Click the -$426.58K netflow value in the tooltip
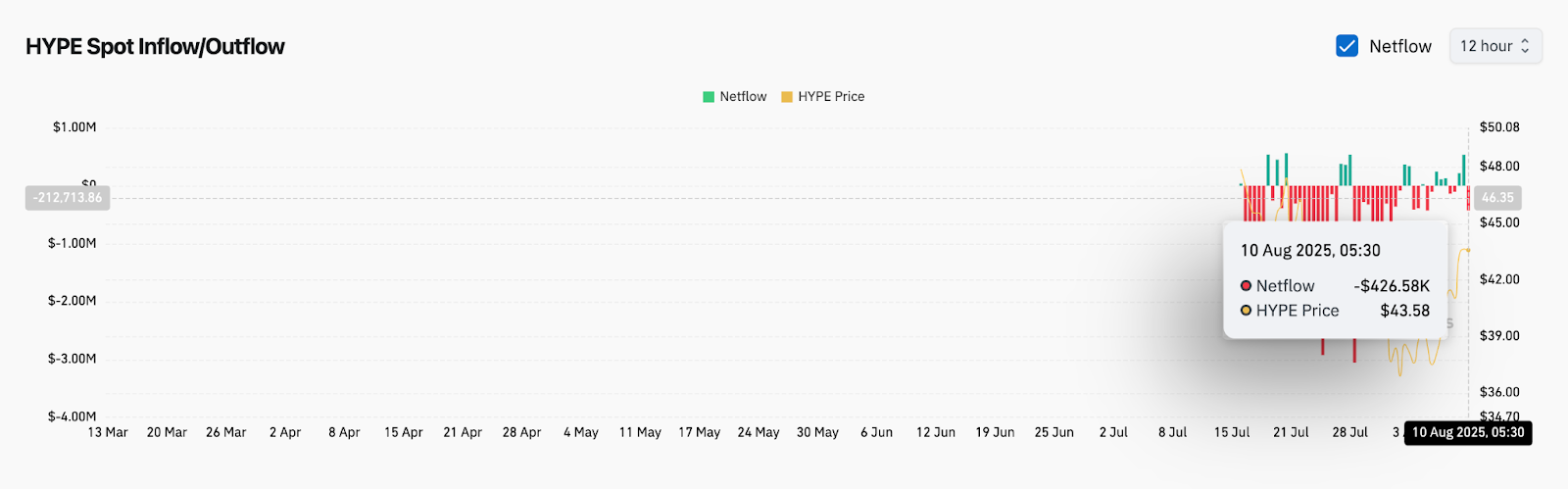The height and width of the screenshot is (489, 1568). (1392, 286)
